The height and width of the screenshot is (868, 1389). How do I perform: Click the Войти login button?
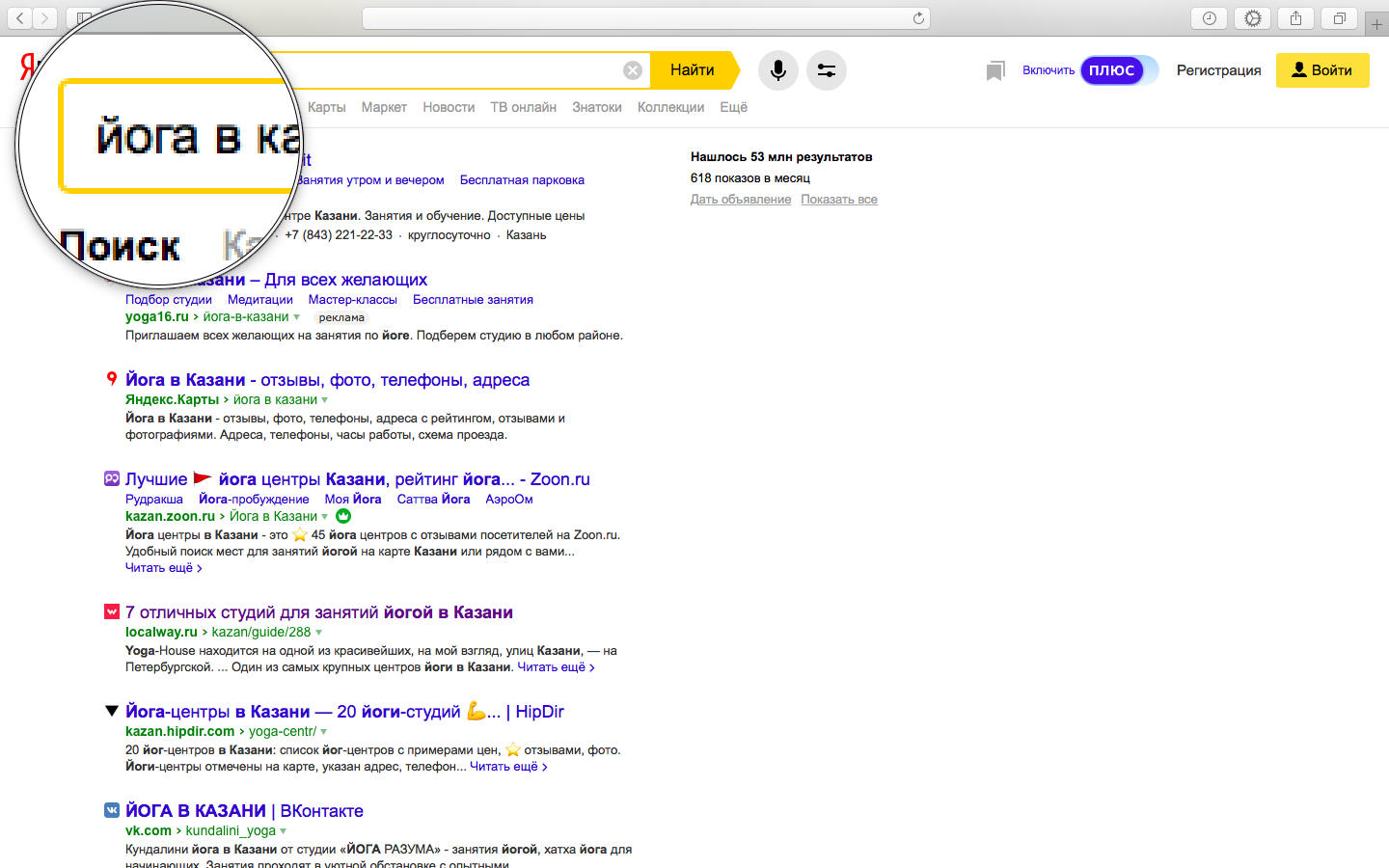tap(1322, 70)
